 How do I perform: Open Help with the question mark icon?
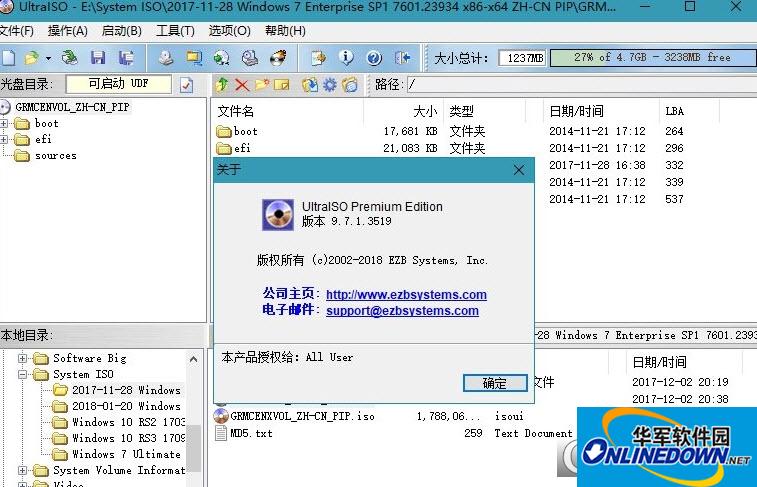(374, 58)
